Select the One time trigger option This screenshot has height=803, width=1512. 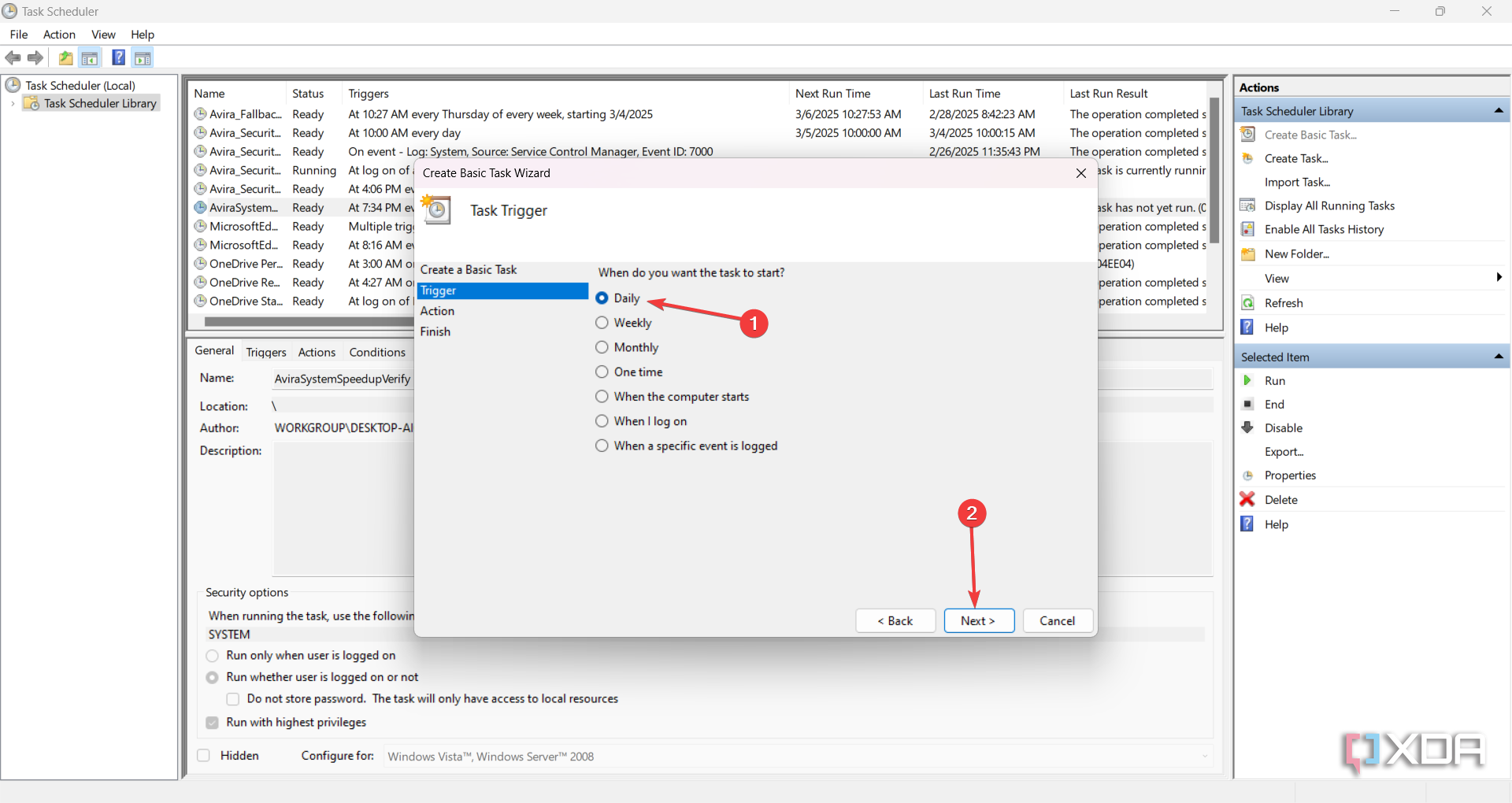pyautogui.click(x=602, y=372)
